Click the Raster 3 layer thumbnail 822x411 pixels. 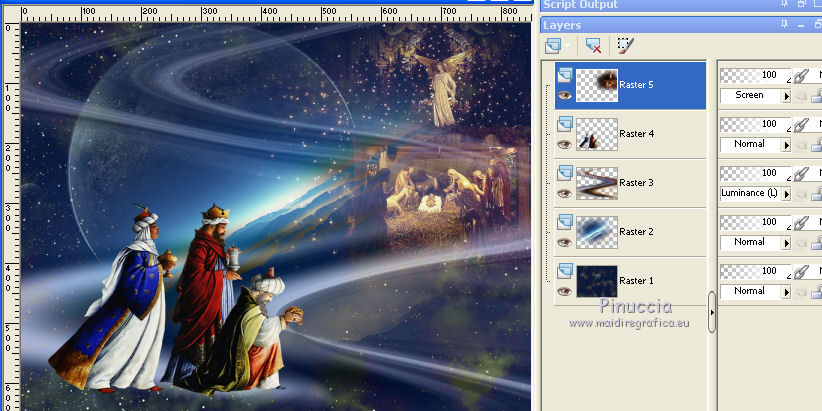597,183
